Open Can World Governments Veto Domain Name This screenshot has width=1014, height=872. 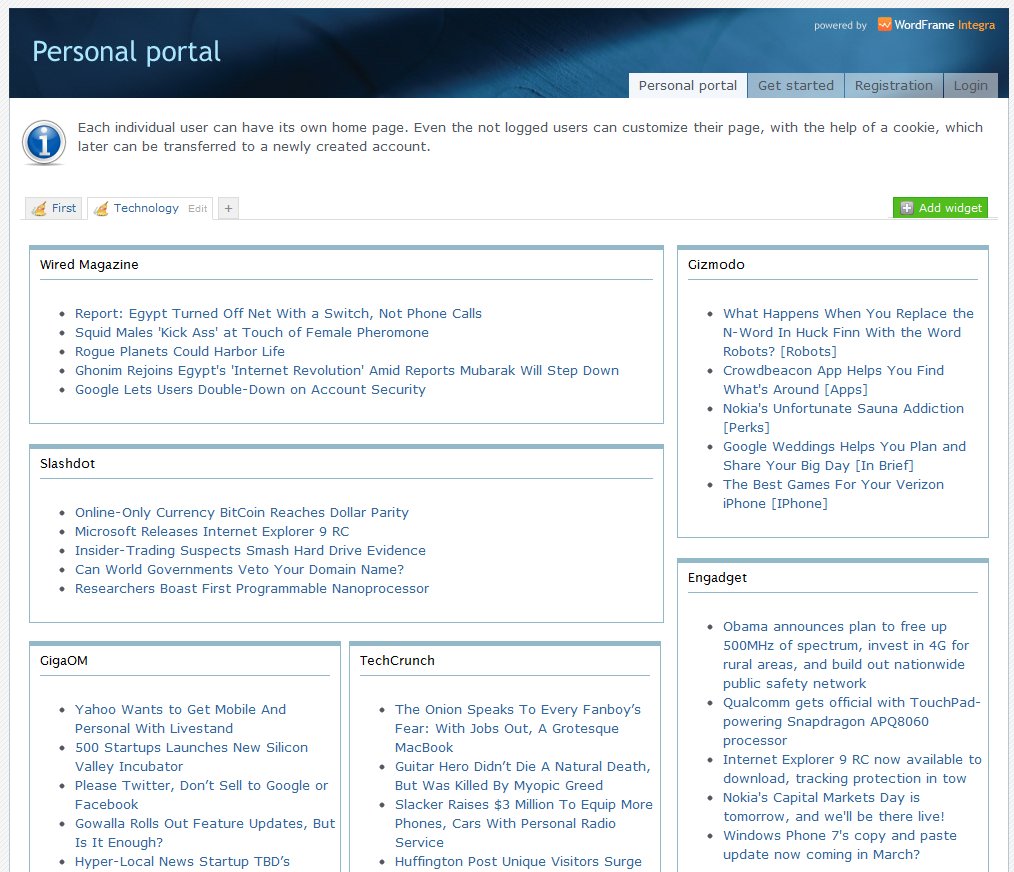pyautogui.click(x=239, y=569)
